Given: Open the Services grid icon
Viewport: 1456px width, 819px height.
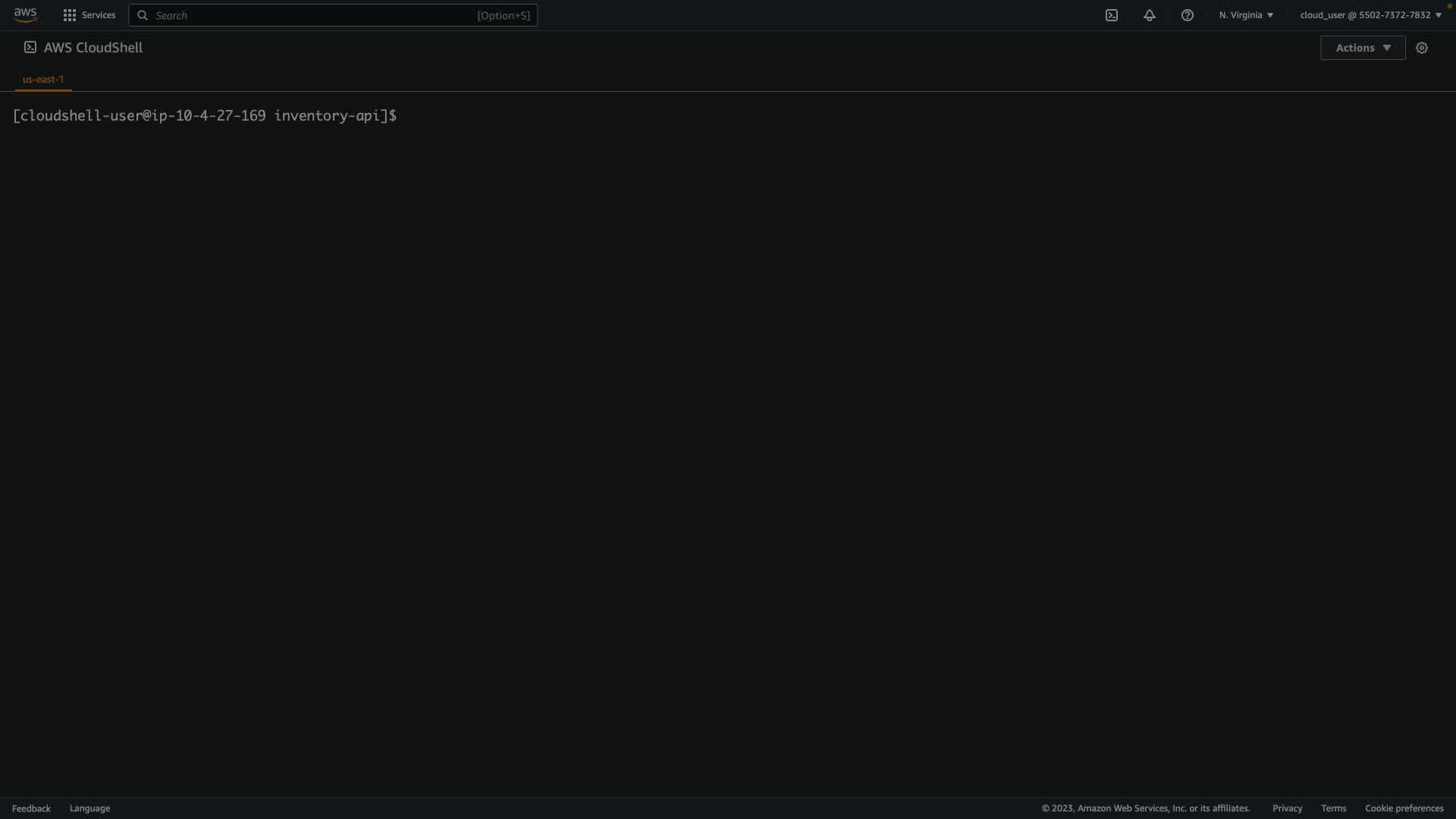Looking at the screenshot, I should click(70, 15).
